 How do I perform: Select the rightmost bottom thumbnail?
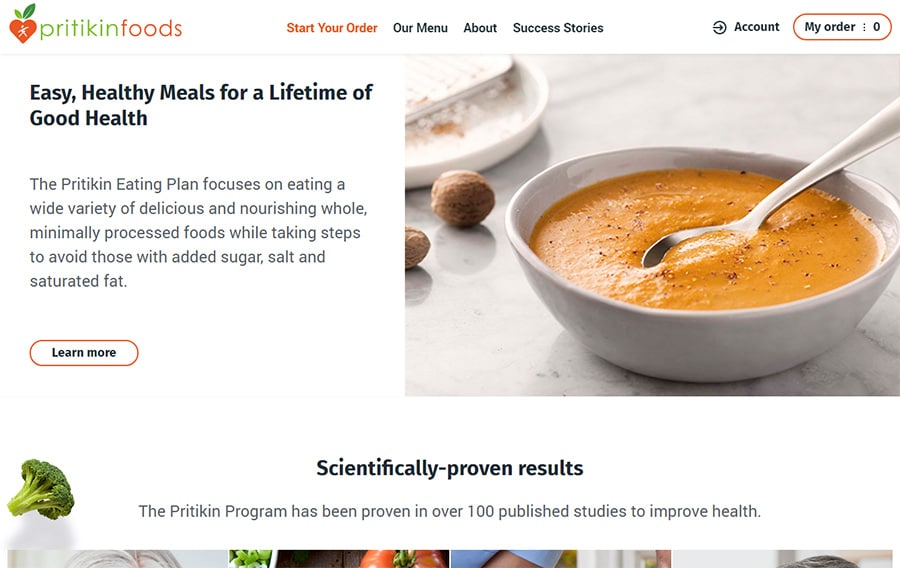[x=782, y=559]
